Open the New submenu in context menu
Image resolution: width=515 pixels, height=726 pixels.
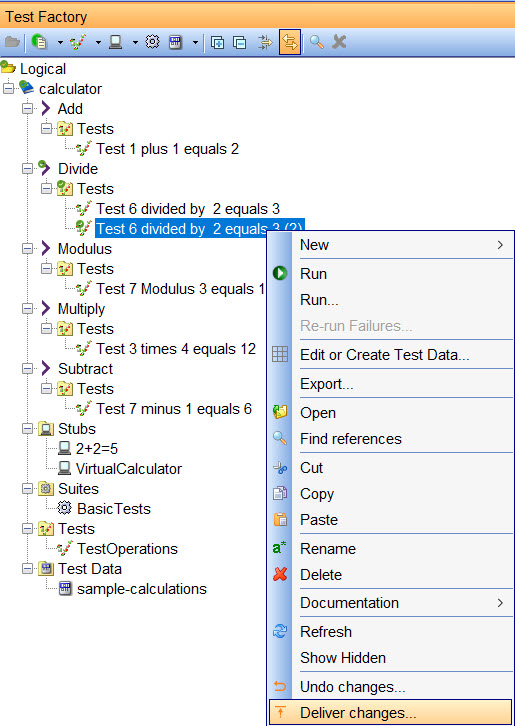(x=391, y=244)
